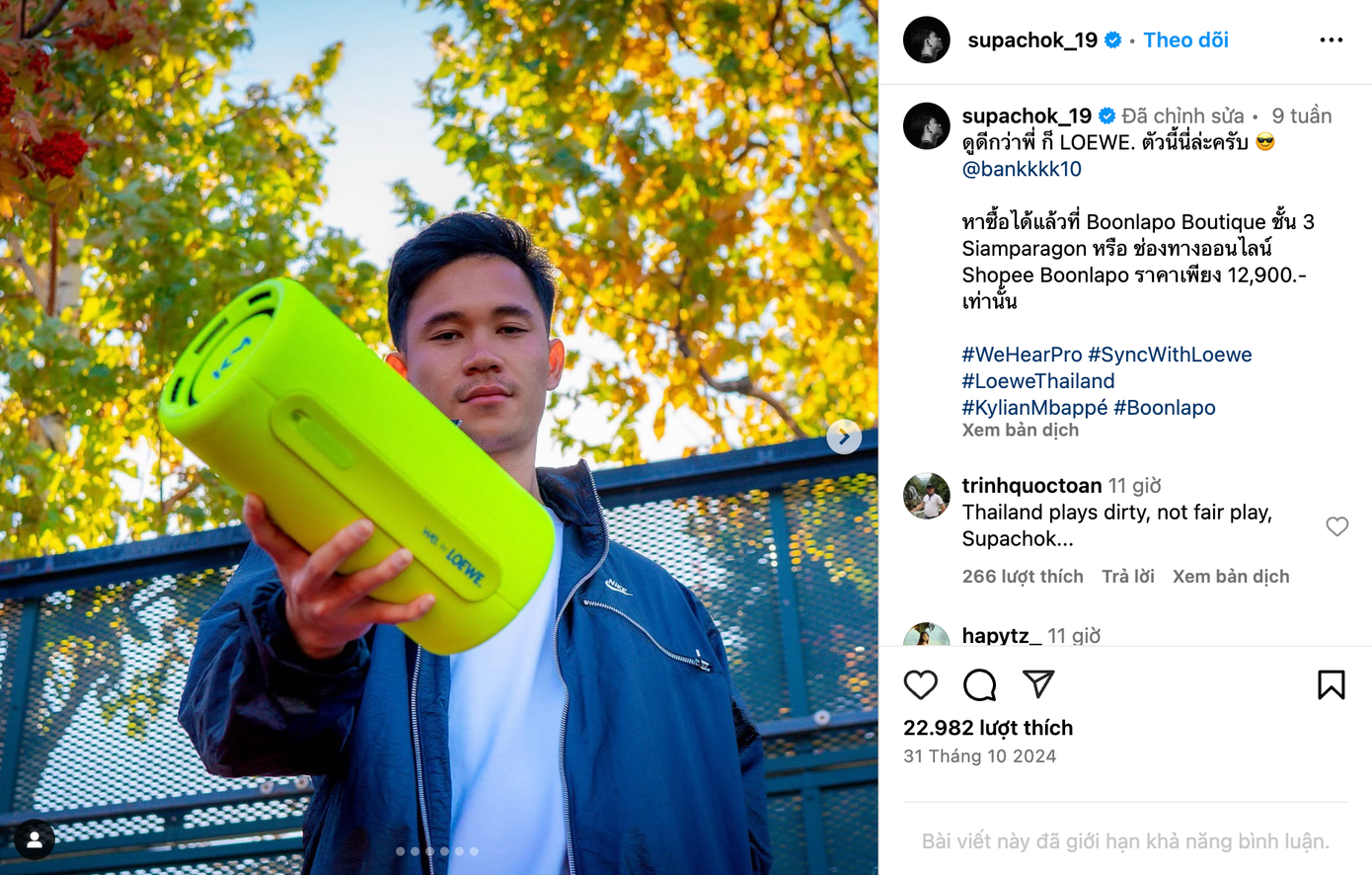Click Xem bản dịch under the caption

tap(1021, 431)
